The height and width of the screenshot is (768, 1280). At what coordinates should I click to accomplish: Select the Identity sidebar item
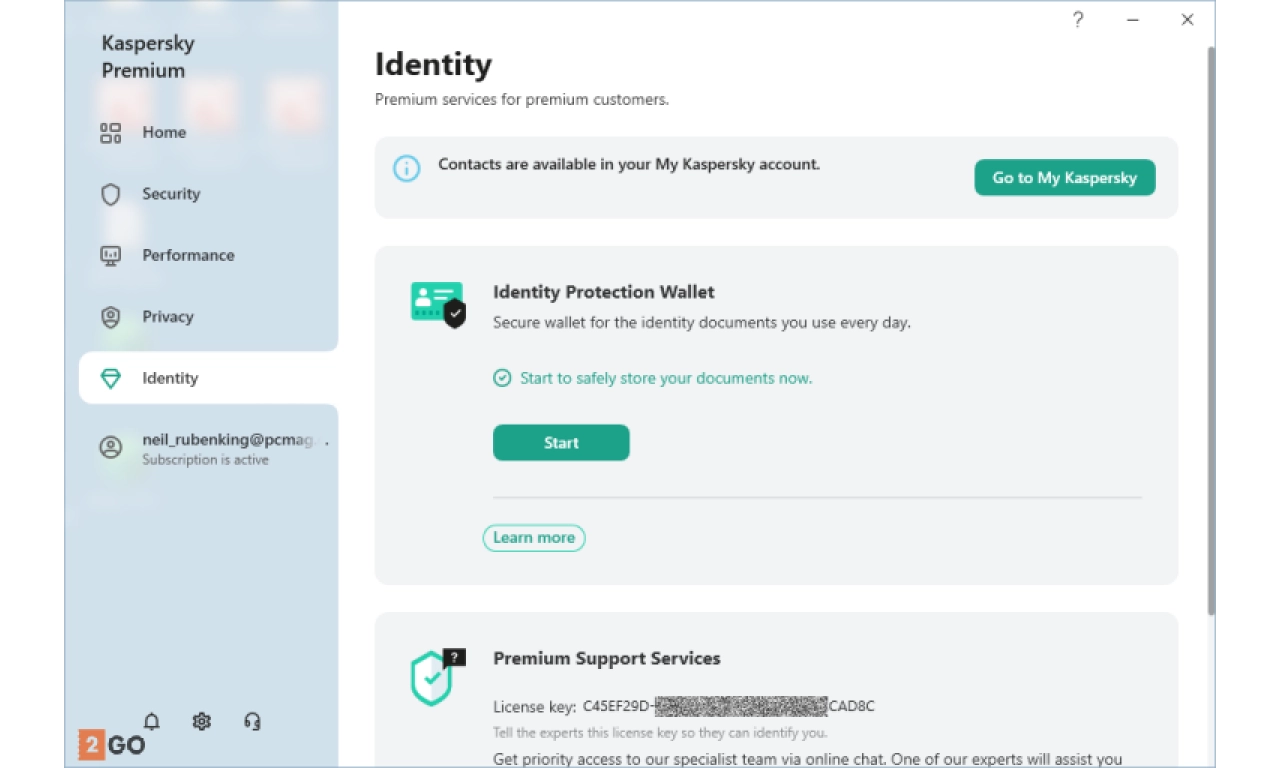point(170,378)
